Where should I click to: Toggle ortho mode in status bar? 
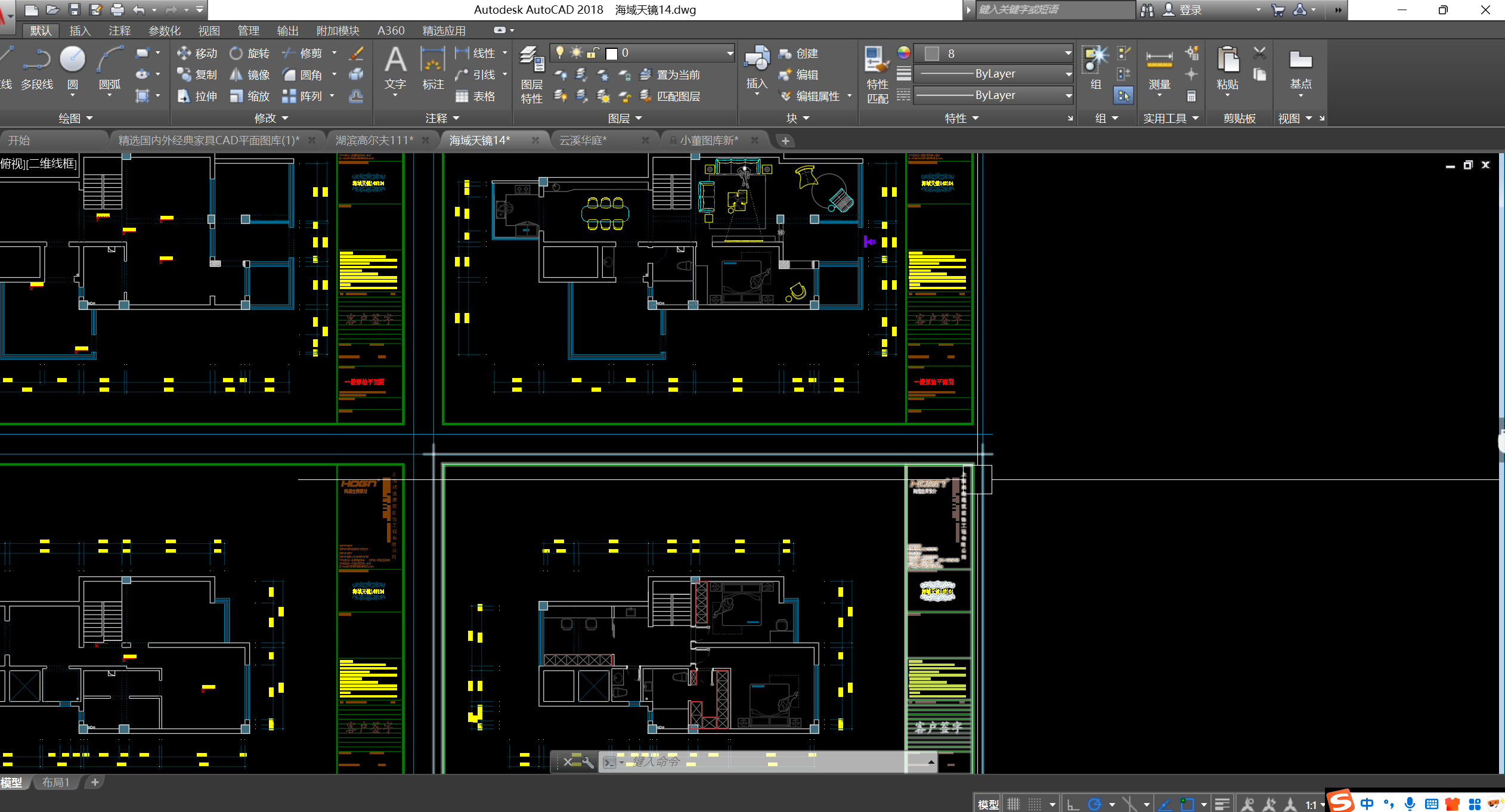pos(1073,804)
